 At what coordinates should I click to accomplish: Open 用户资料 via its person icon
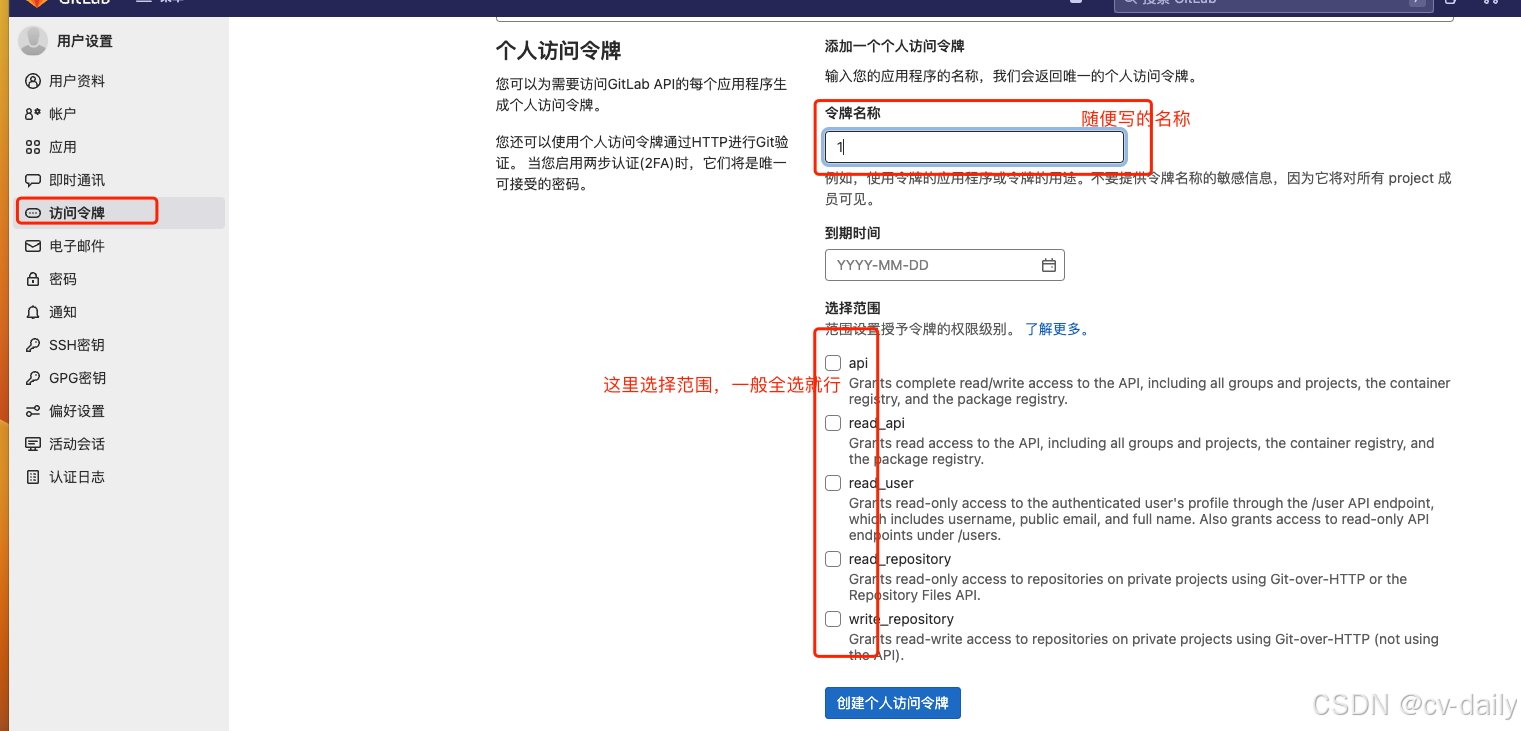pyautogui.click(x=33, y=81)
